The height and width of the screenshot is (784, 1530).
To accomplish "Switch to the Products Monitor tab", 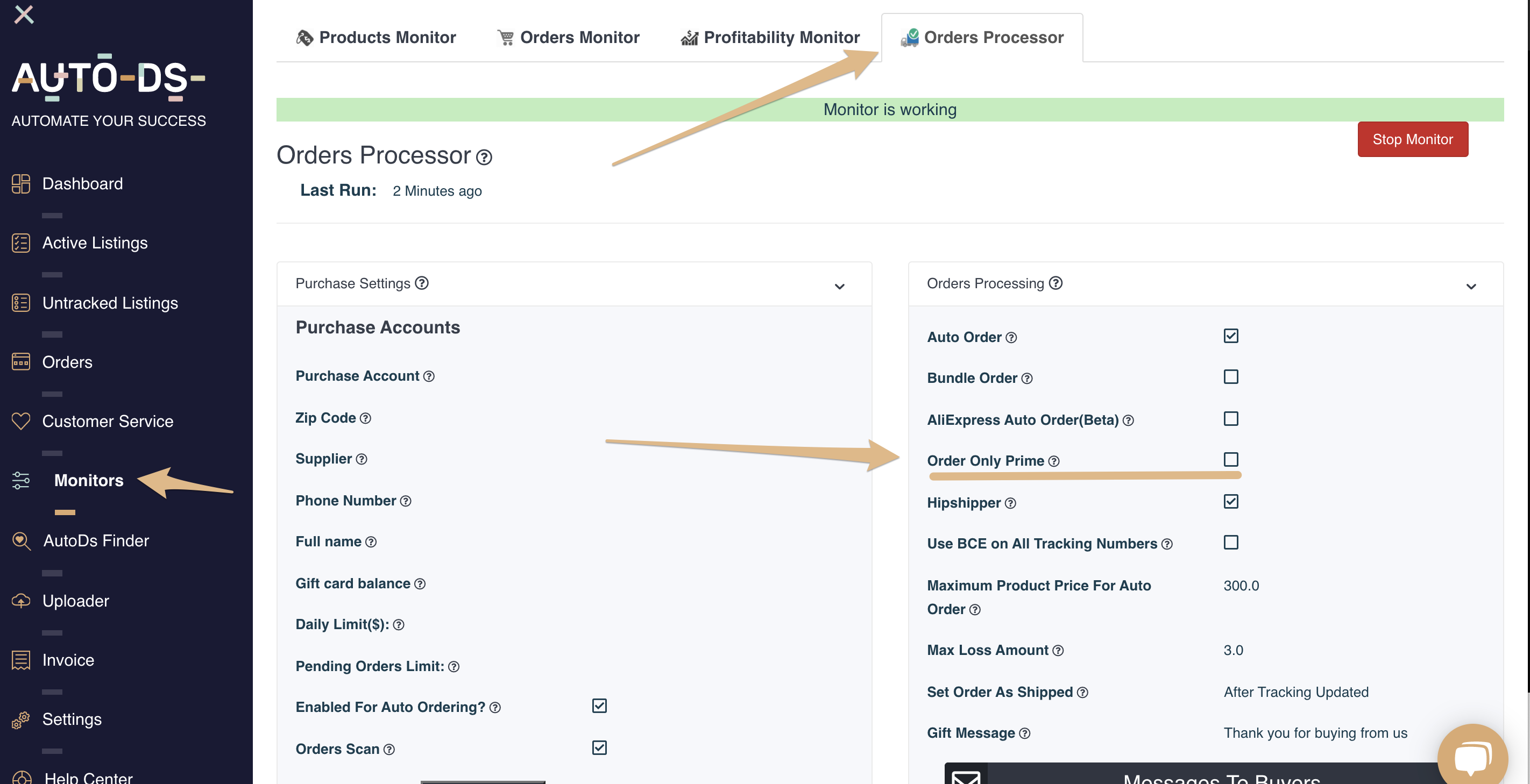I will [x=376, y=38].
